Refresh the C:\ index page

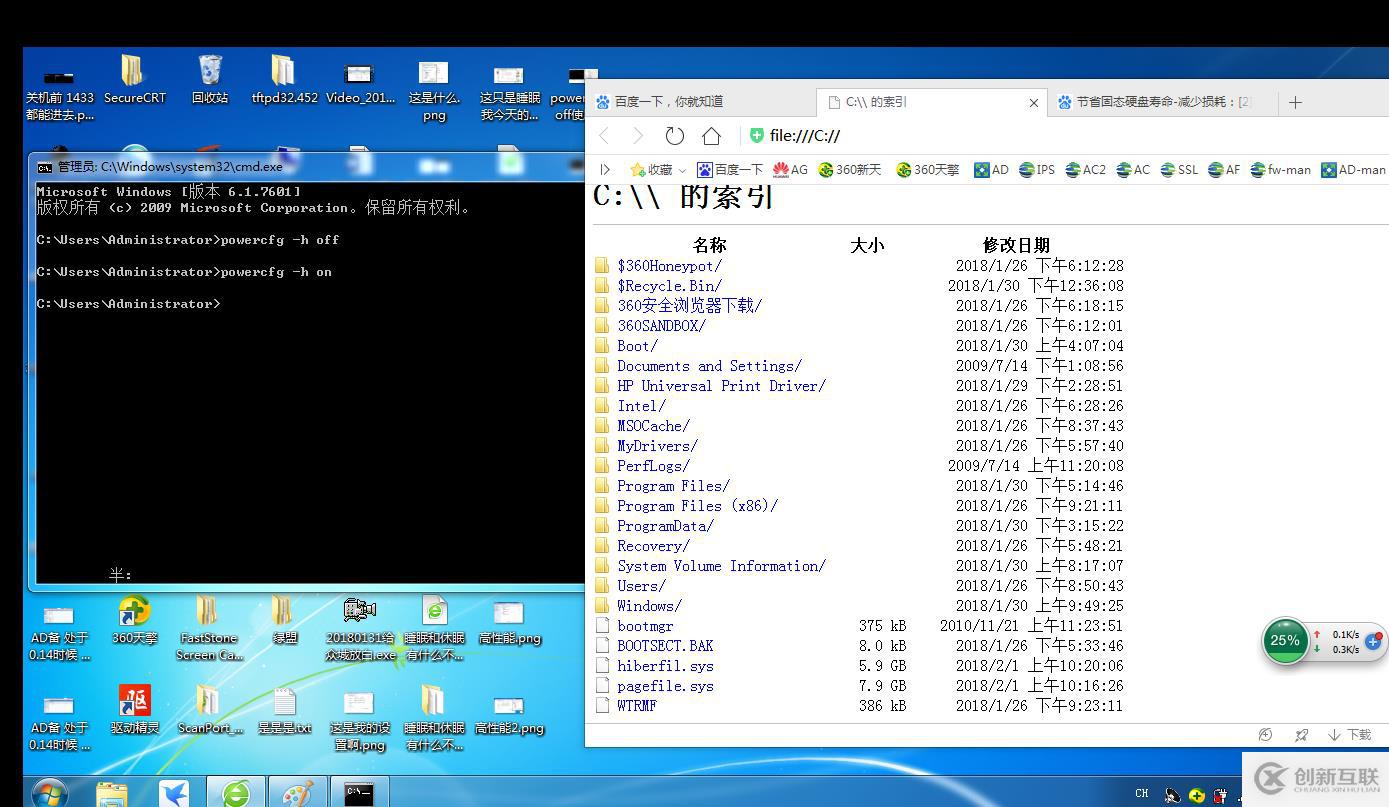tap(674, 136)
